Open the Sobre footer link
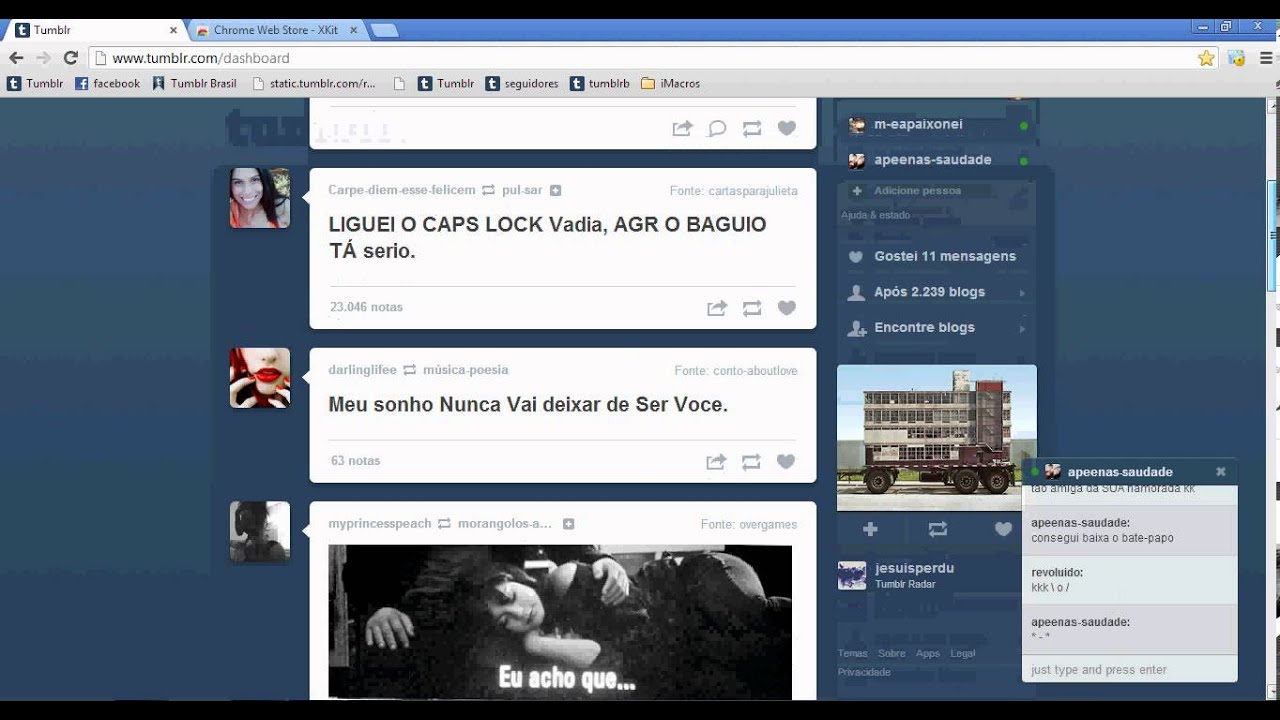The width and height of the screenshot is (1280, 720). point(892,654)
